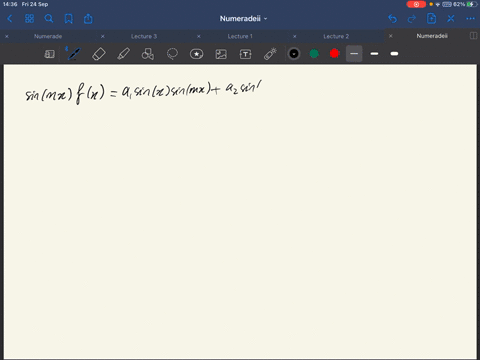Close the Lecture 3 tab

coord(103,36)
